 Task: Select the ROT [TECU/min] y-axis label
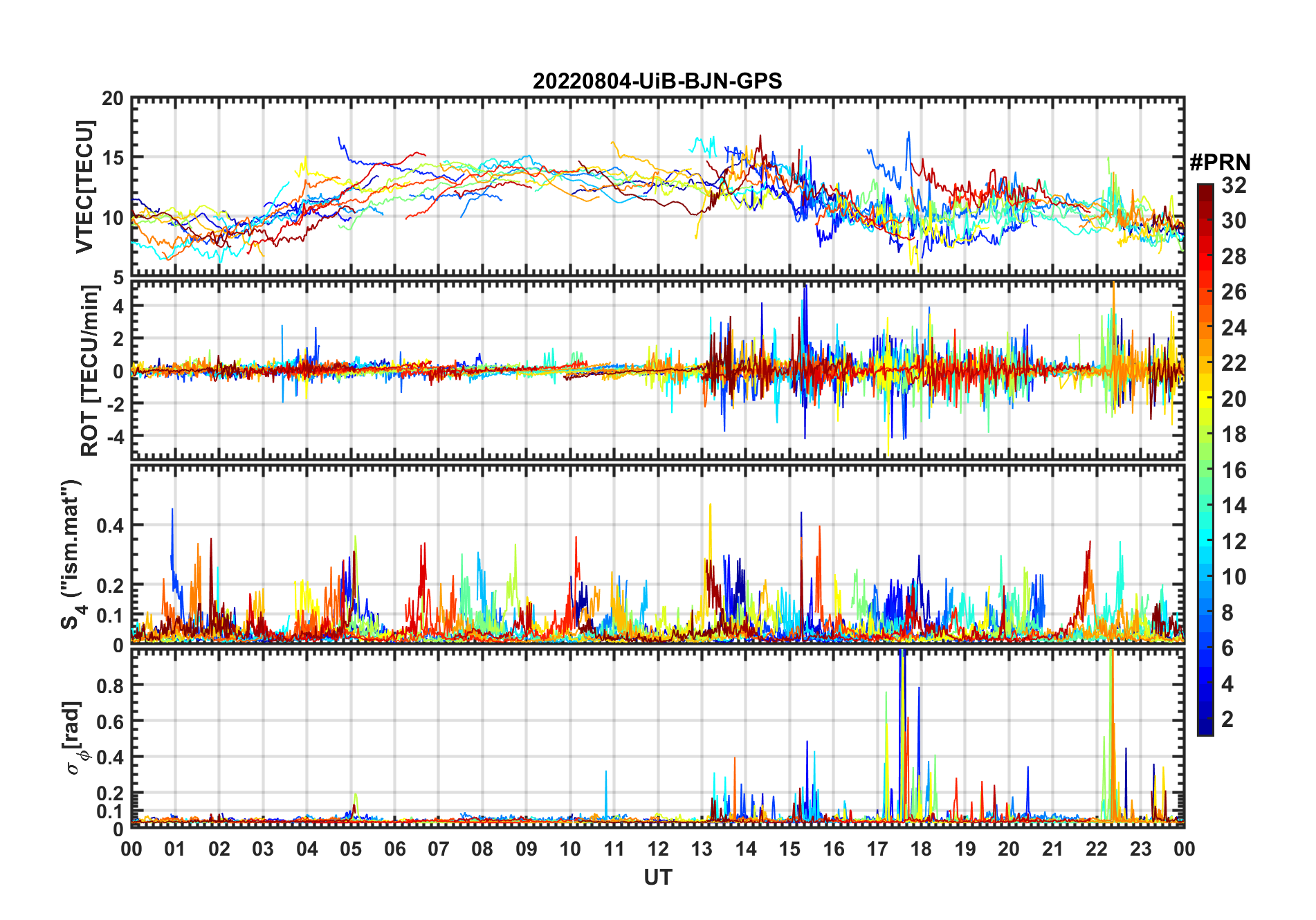coord(89,371)
